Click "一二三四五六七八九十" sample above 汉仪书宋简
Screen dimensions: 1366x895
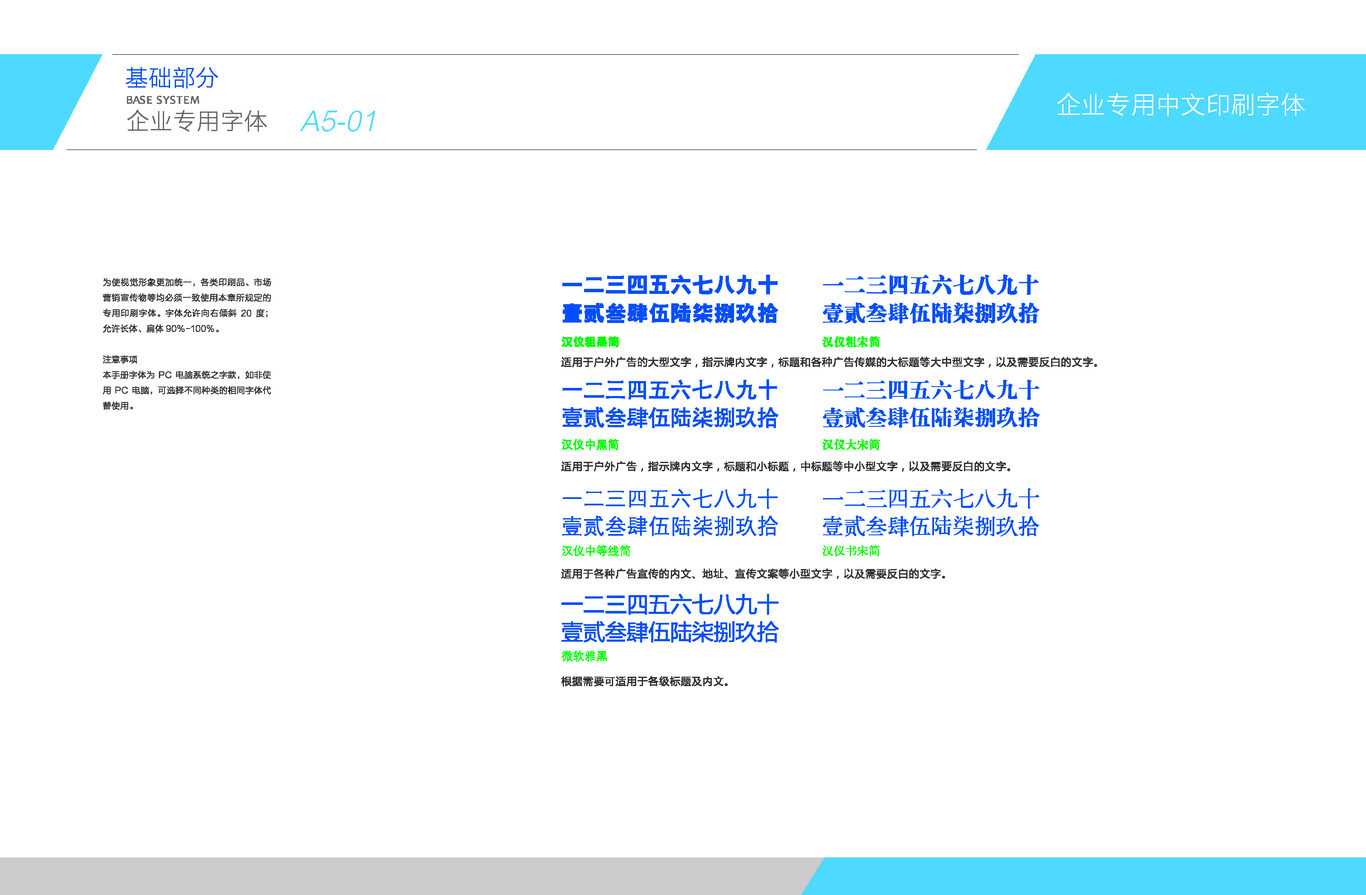931,499
